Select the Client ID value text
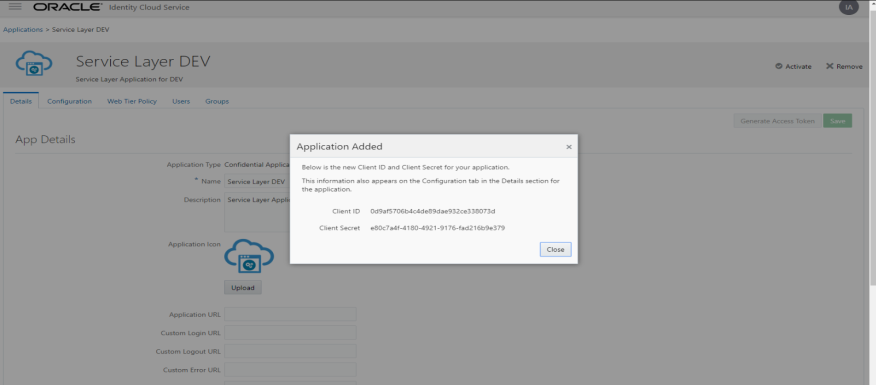The image size is (876, 385). point(433,211)
